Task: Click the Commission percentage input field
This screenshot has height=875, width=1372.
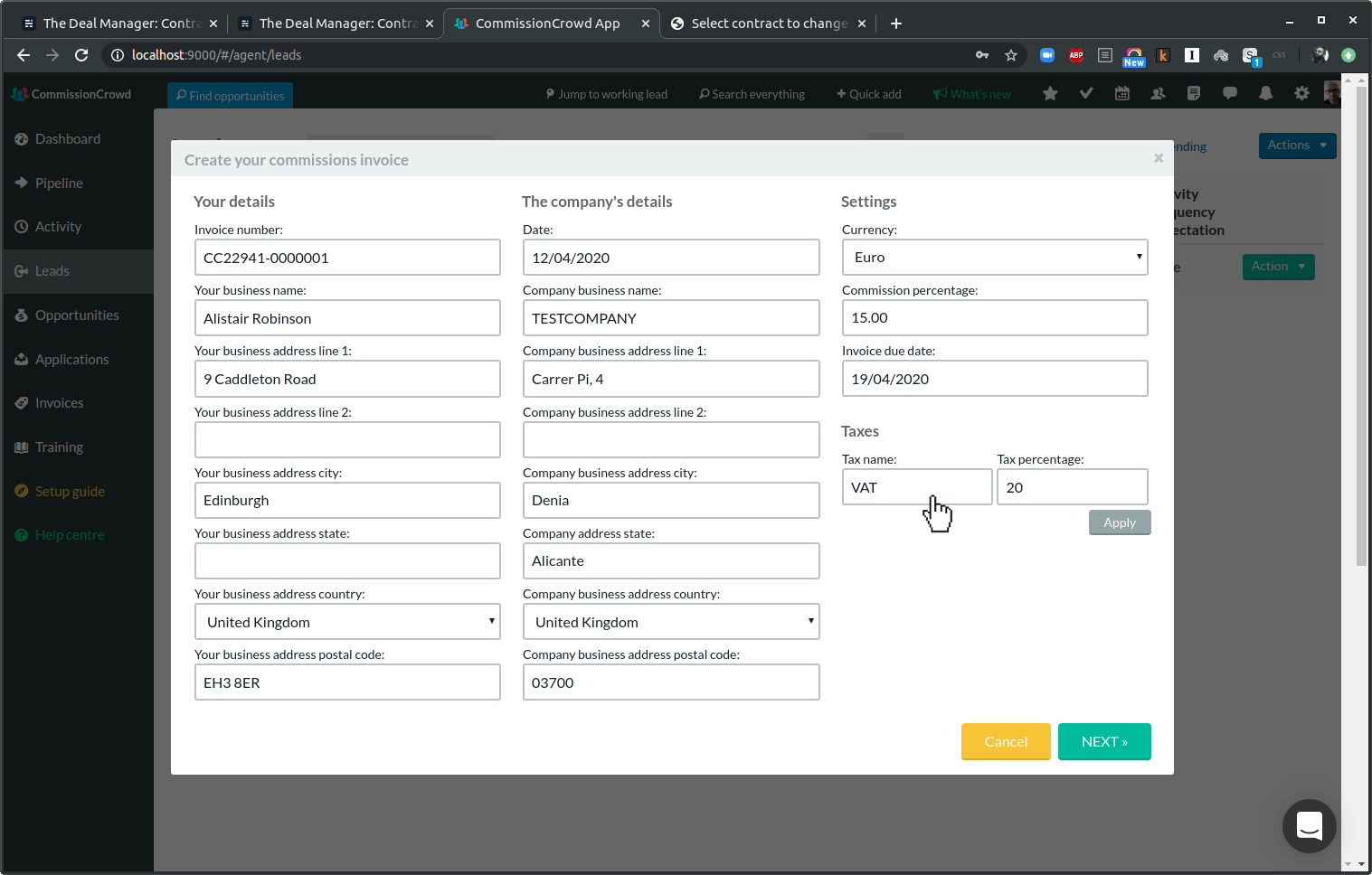Action: [x=994, y=318]
